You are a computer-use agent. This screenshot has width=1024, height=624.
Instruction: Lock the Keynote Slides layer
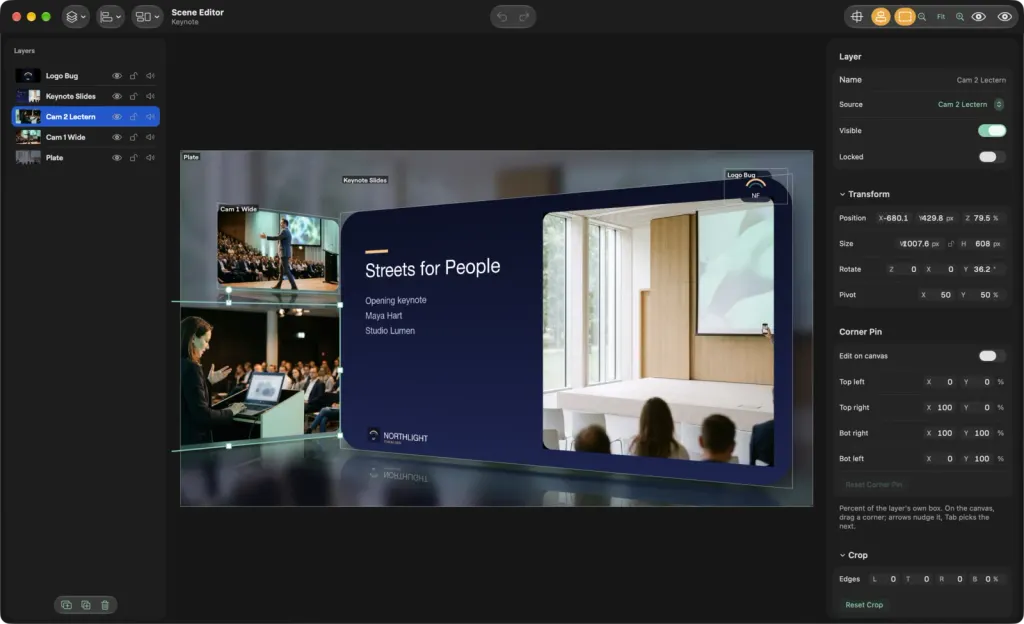133,96
